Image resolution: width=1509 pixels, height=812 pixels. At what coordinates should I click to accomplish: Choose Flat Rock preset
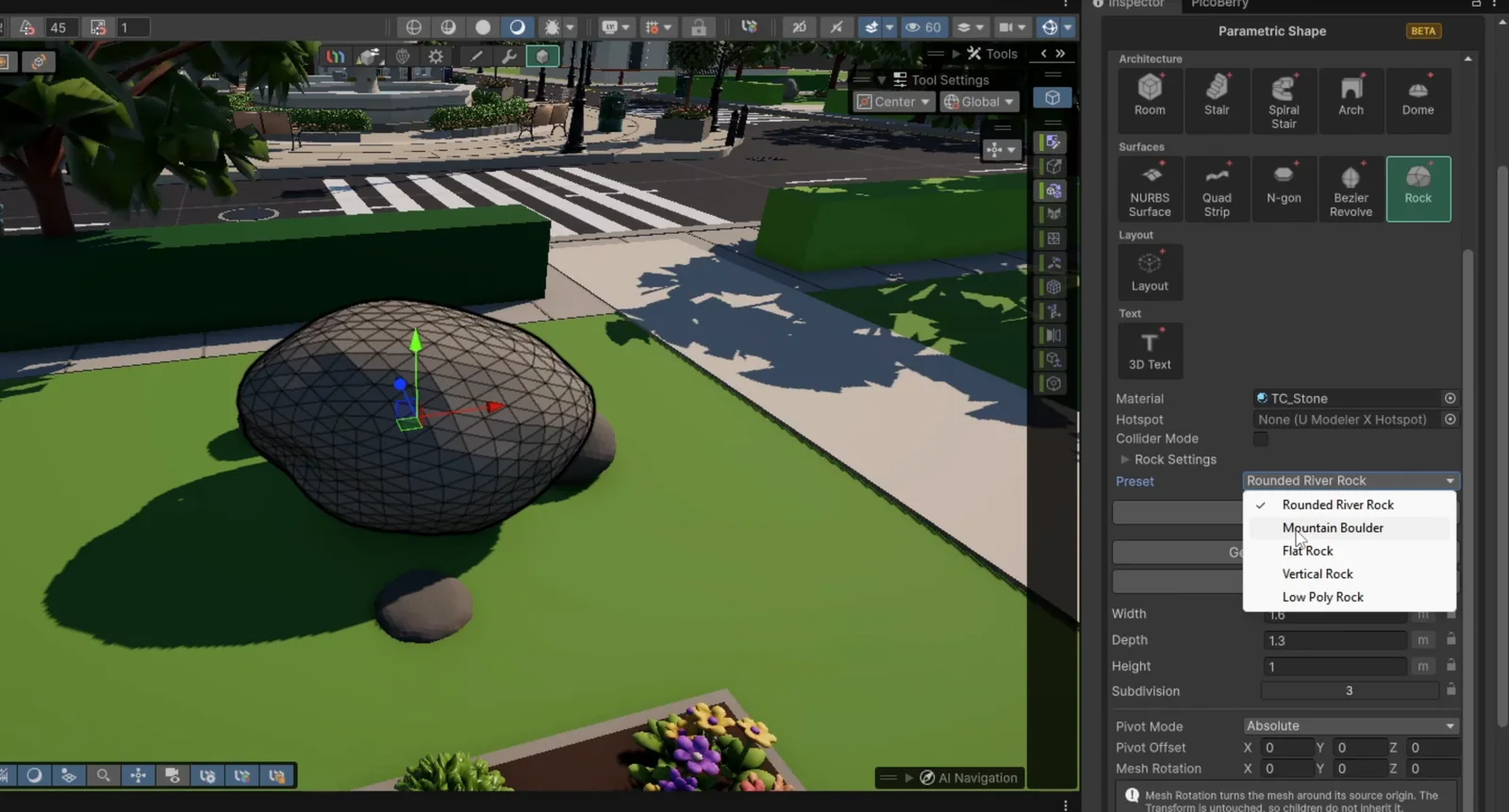coord(1350,551)
